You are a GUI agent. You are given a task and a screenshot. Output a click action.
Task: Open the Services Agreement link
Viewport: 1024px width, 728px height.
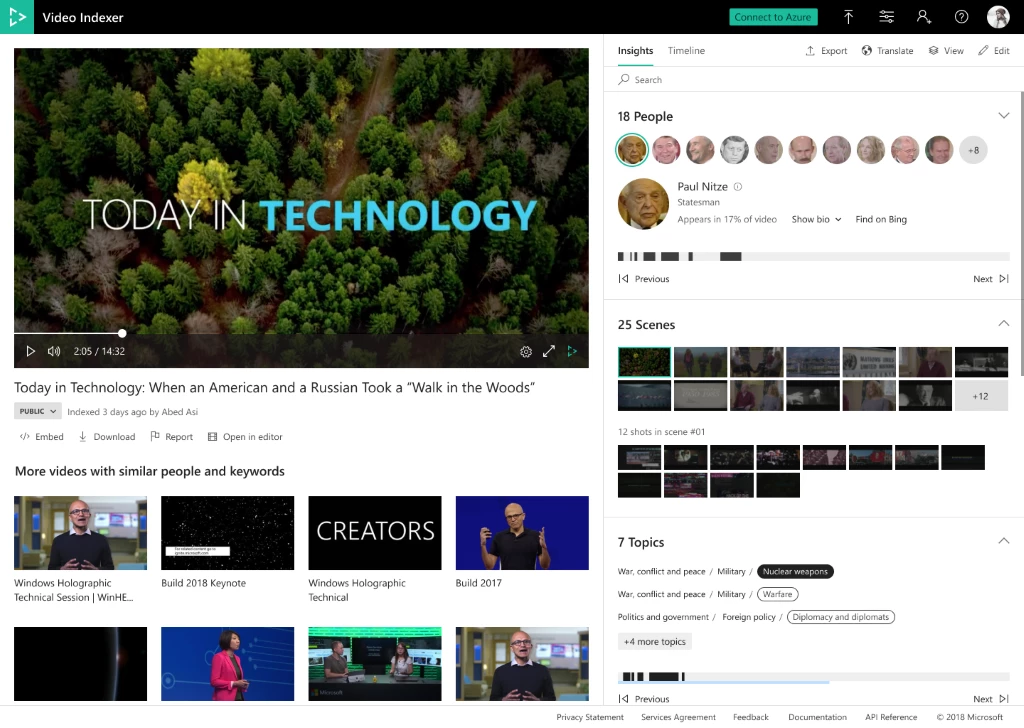click(678, 717)
